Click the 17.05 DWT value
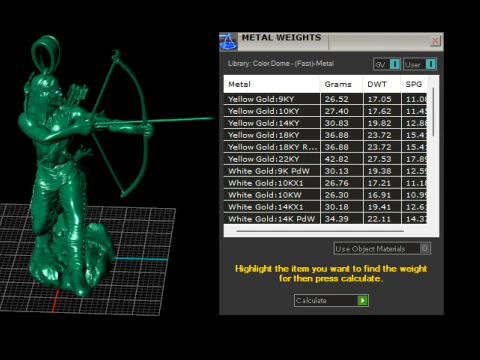This screenshot has width=480, height=360. [x=379, y=99]
